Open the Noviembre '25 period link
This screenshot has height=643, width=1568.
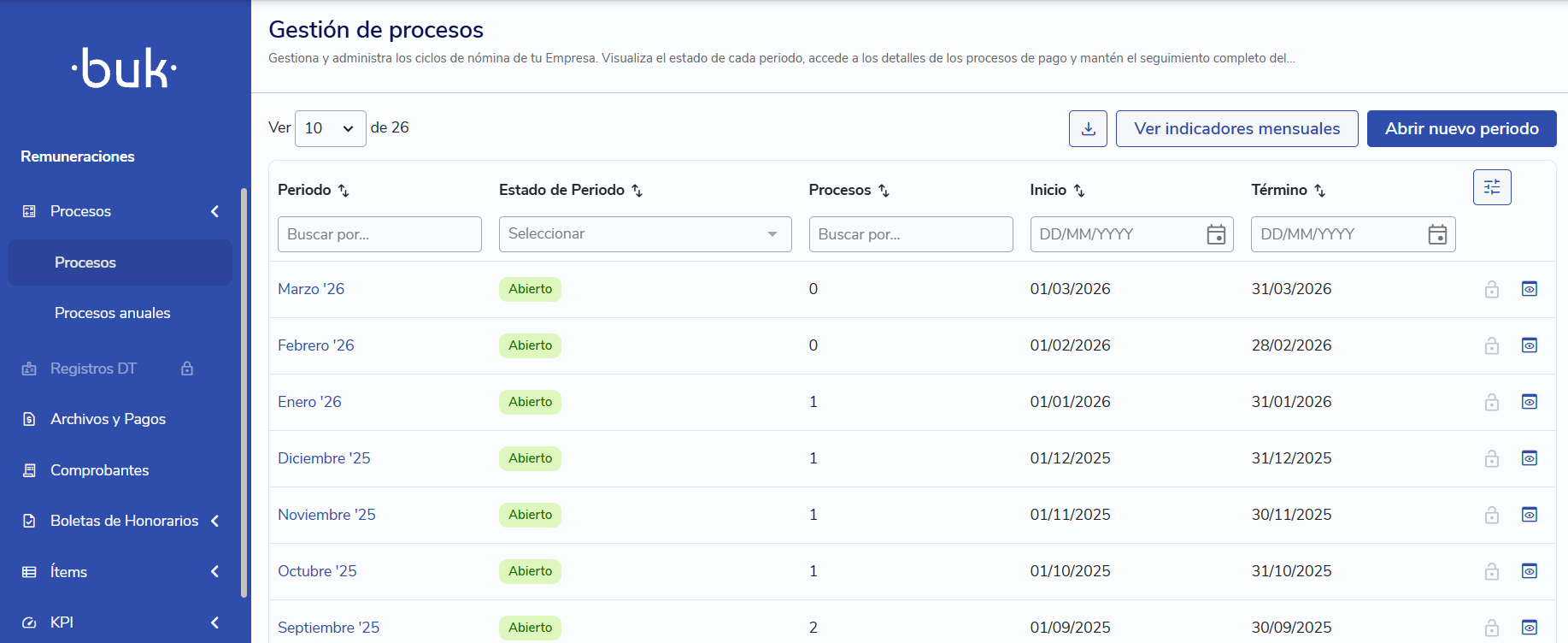pos(326,515)
